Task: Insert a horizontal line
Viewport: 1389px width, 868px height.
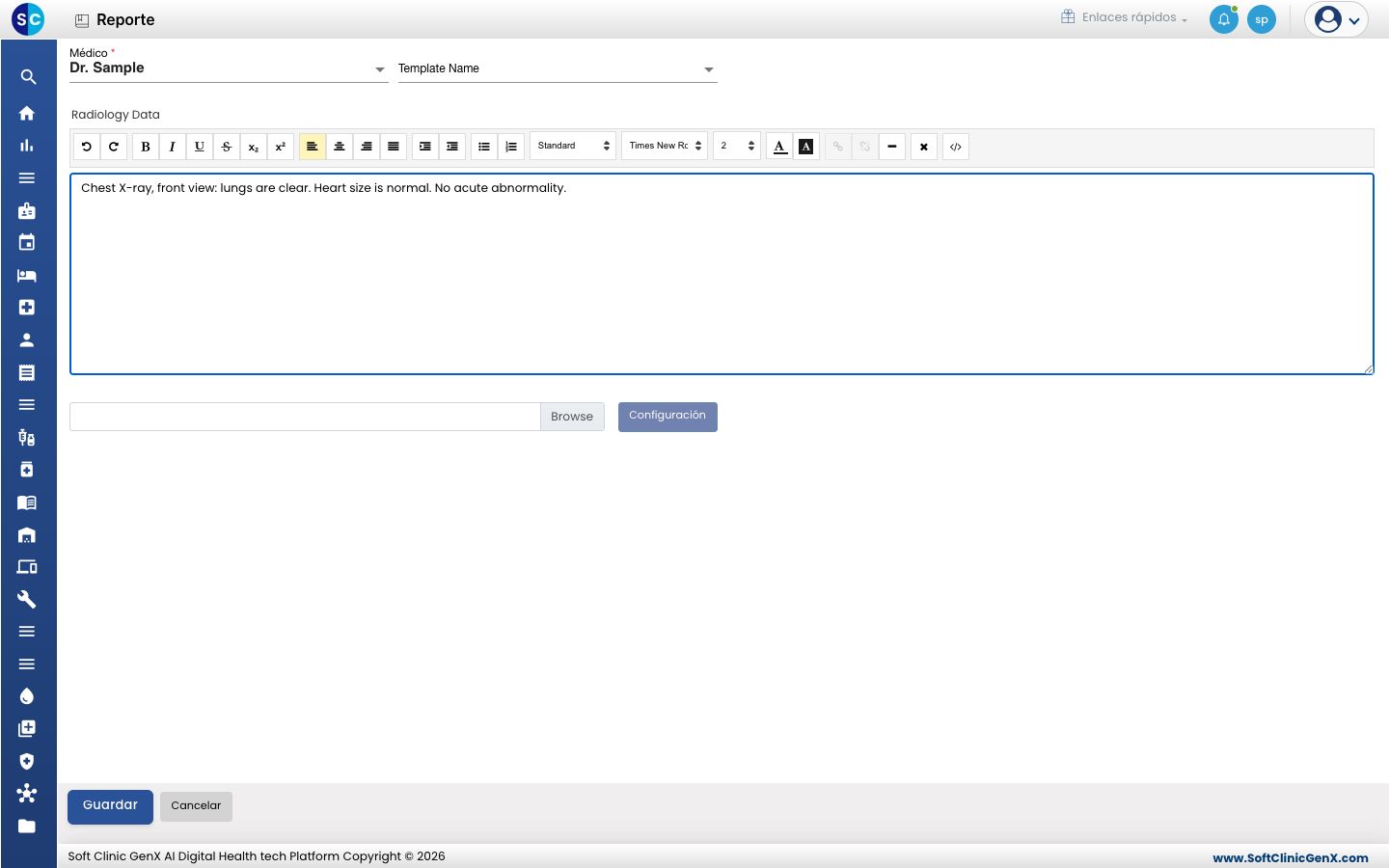Action: coord(892,147)
